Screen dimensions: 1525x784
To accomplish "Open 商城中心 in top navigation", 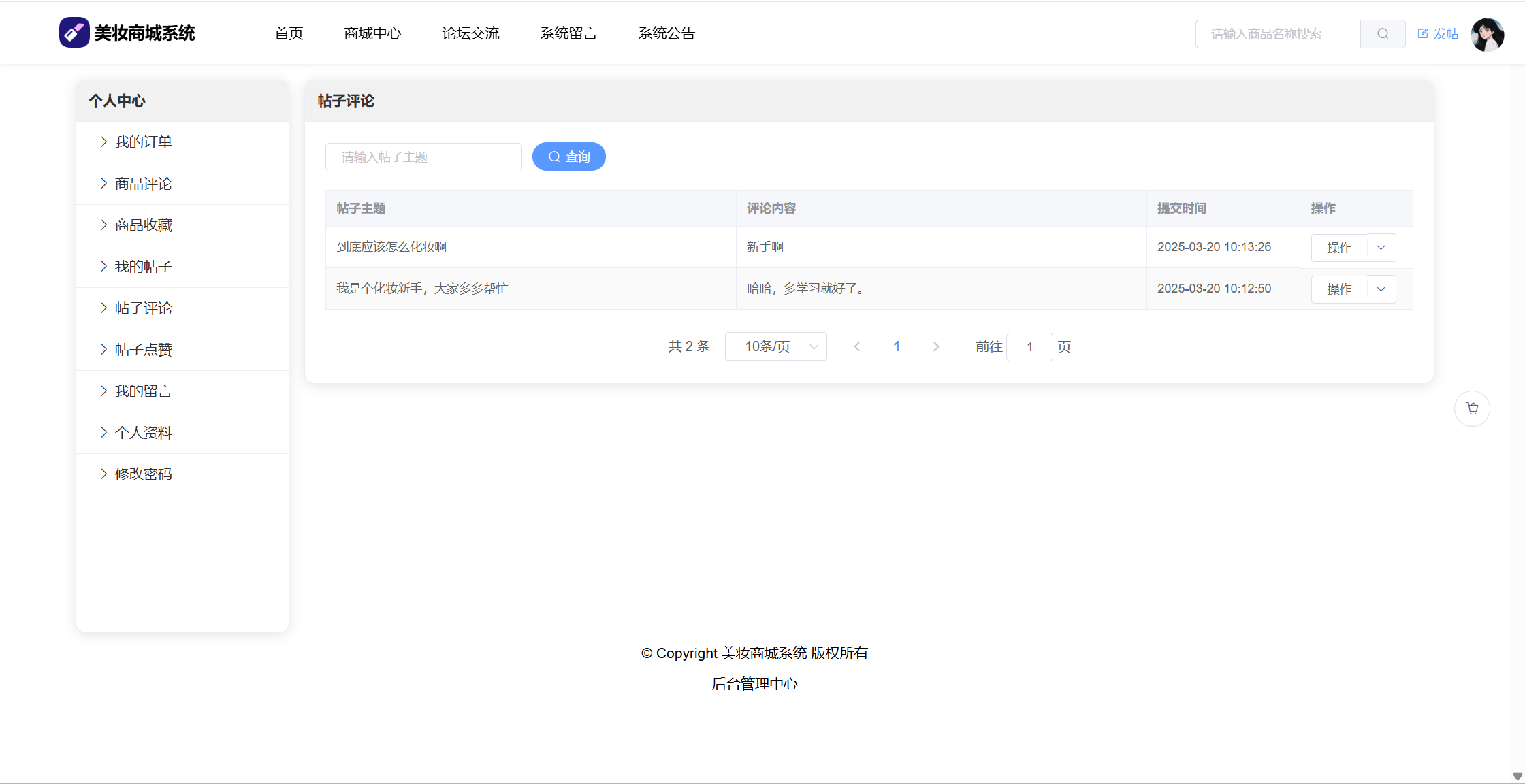I will click(372, 33).
